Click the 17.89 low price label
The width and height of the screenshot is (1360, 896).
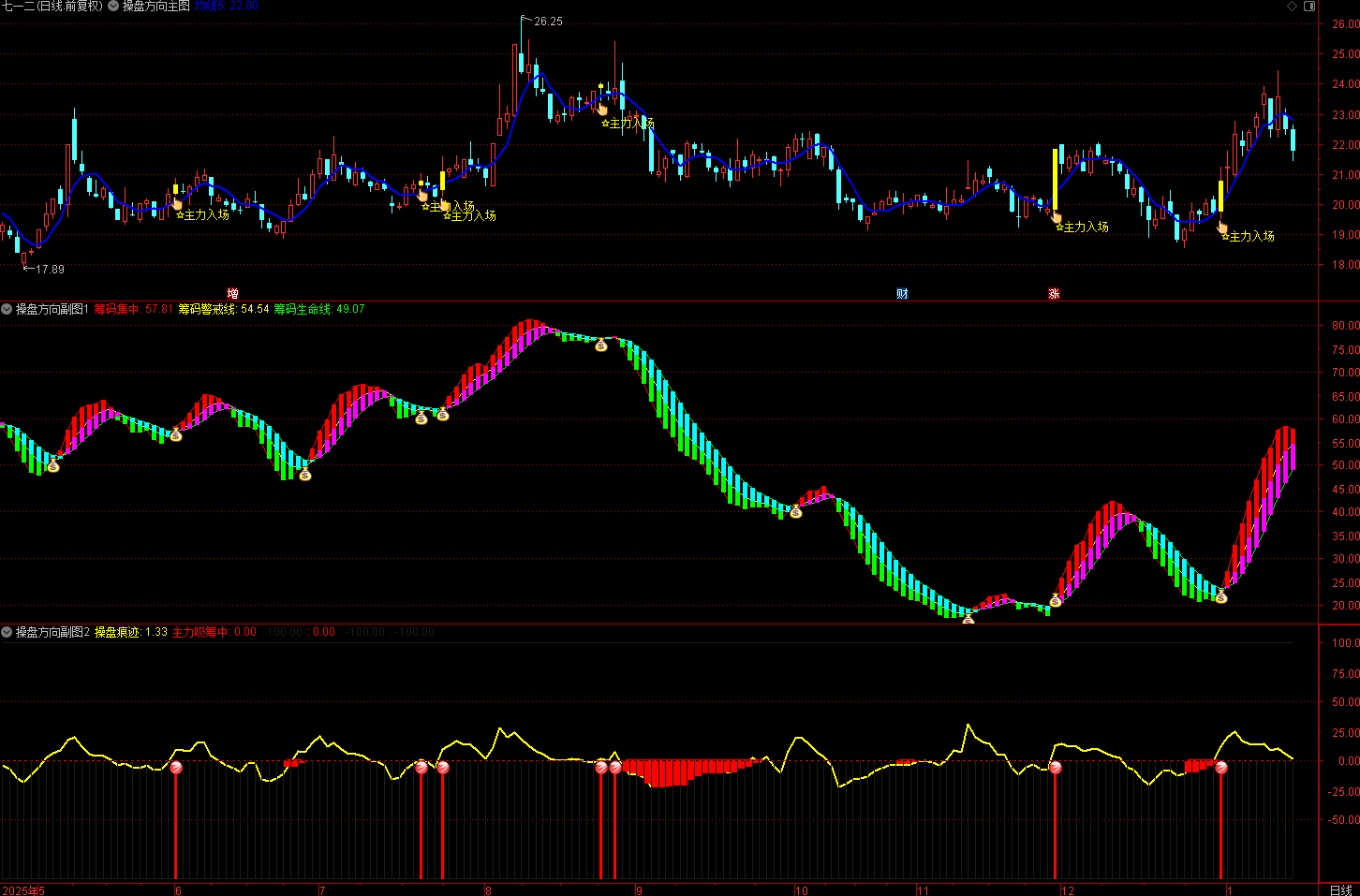click(50, 270)
